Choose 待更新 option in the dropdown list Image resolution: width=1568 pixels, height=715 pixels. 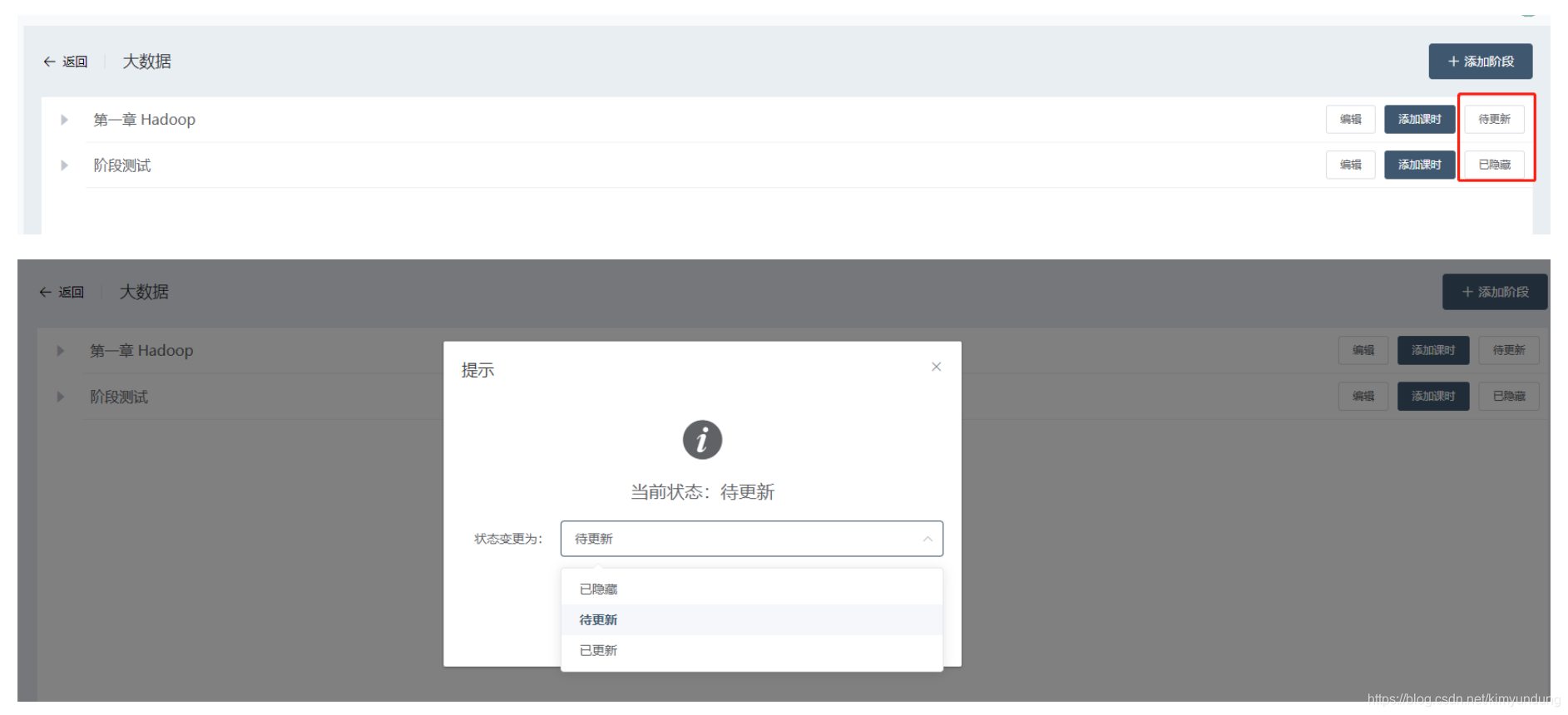point(751,620)
